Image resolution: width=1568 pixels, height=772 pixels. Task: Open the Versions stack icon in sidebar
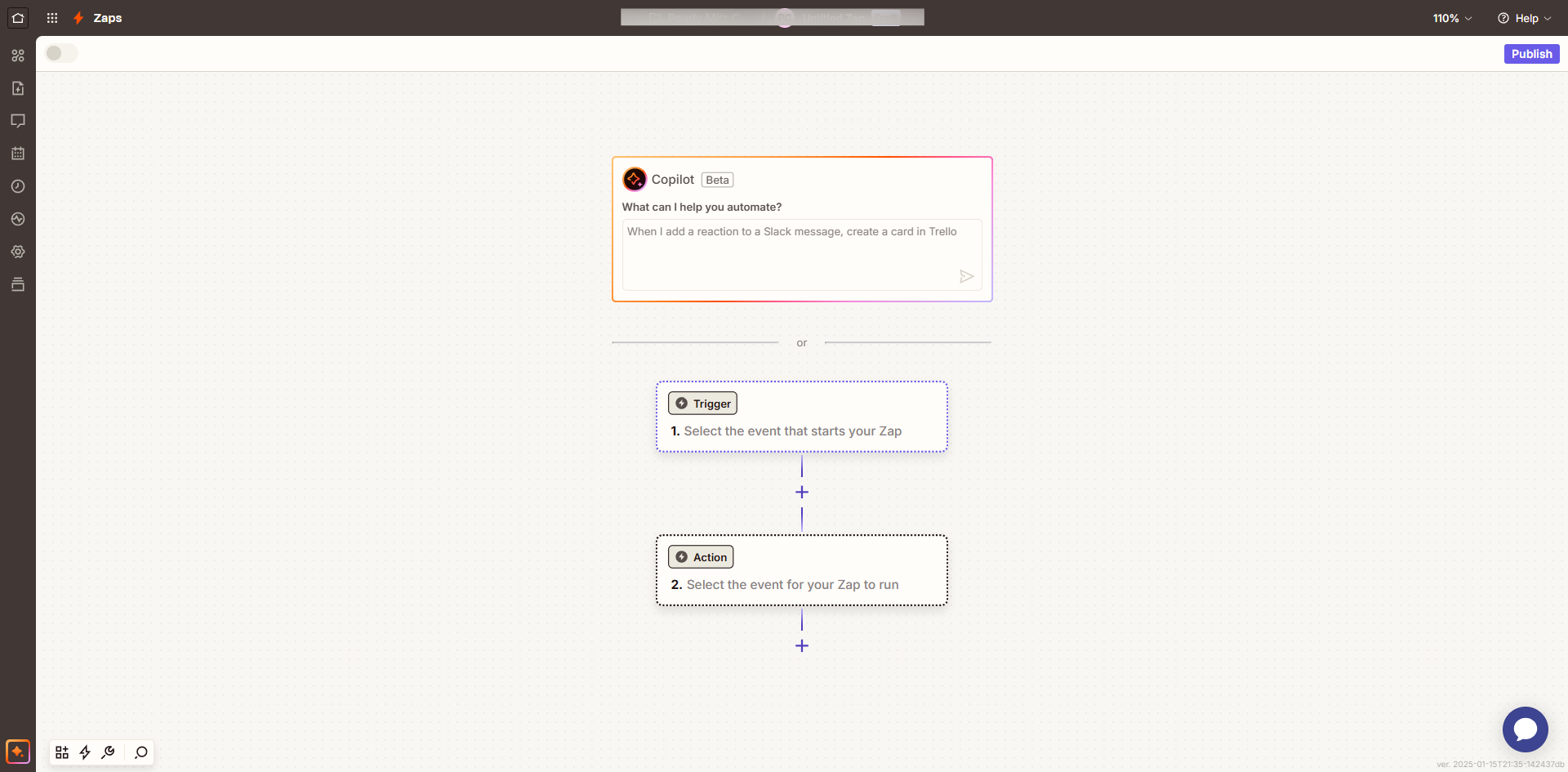18,284
